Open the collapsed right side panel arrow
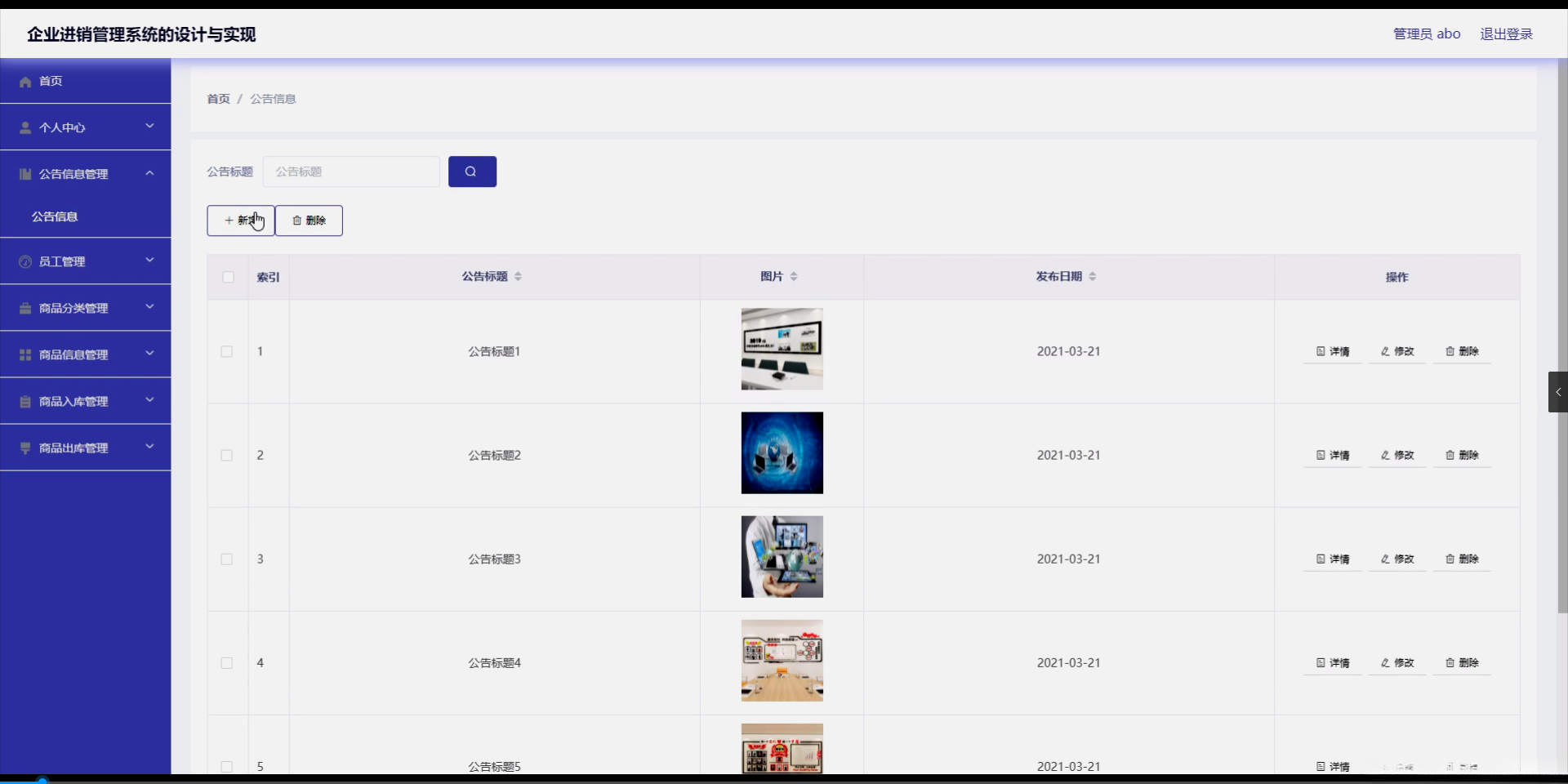This screenshot has width=1568, height=784. (1557, 392)
